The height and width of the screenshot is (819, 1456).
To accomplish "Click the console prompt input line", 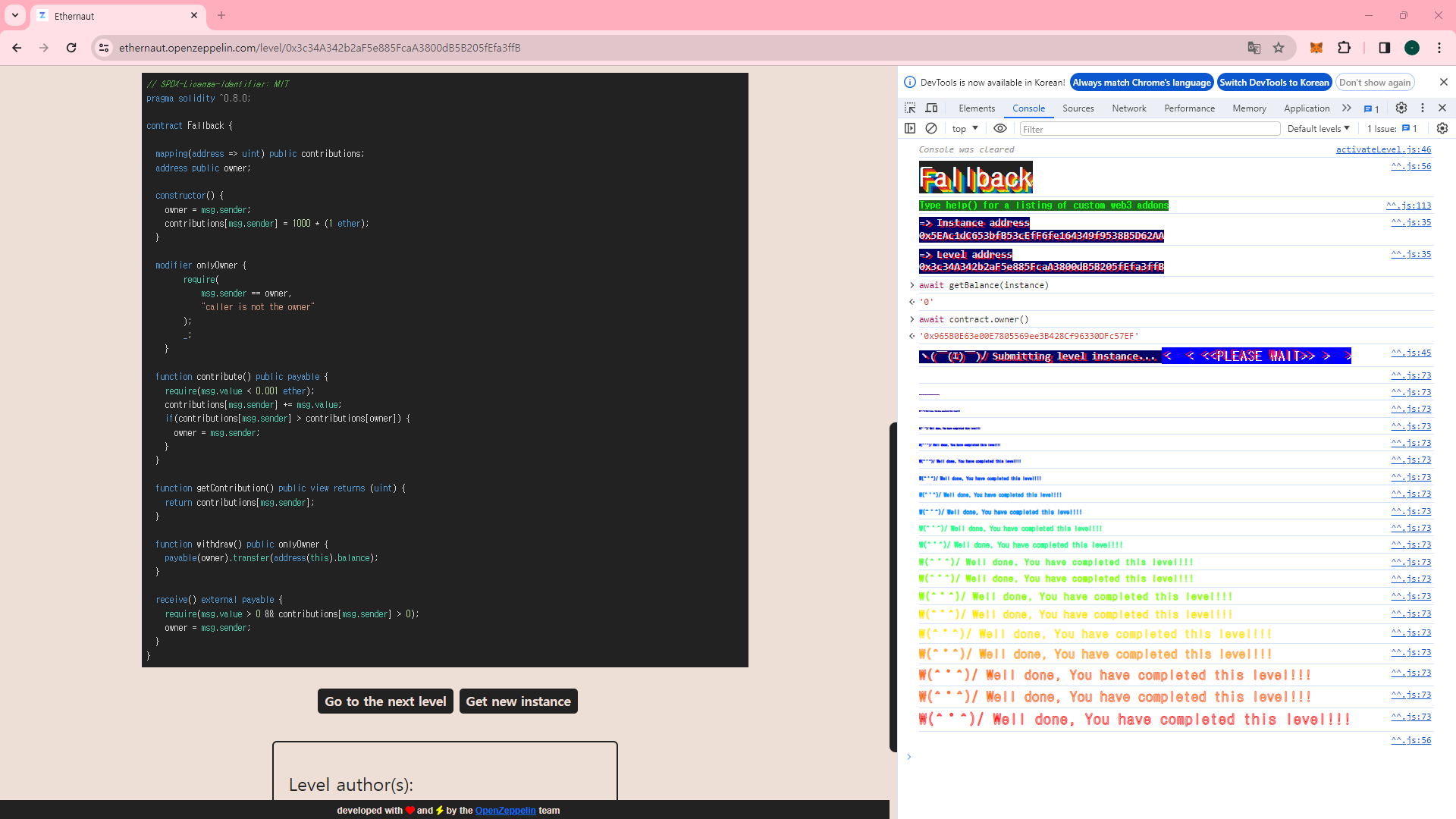I will coord(1175,757).
